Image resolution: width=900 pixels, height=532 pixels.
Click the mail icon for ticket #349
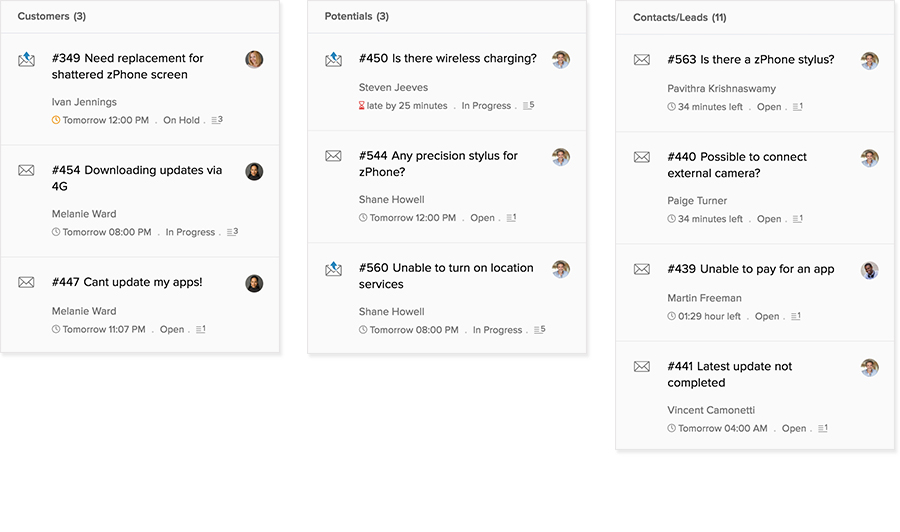pos(26,59)
